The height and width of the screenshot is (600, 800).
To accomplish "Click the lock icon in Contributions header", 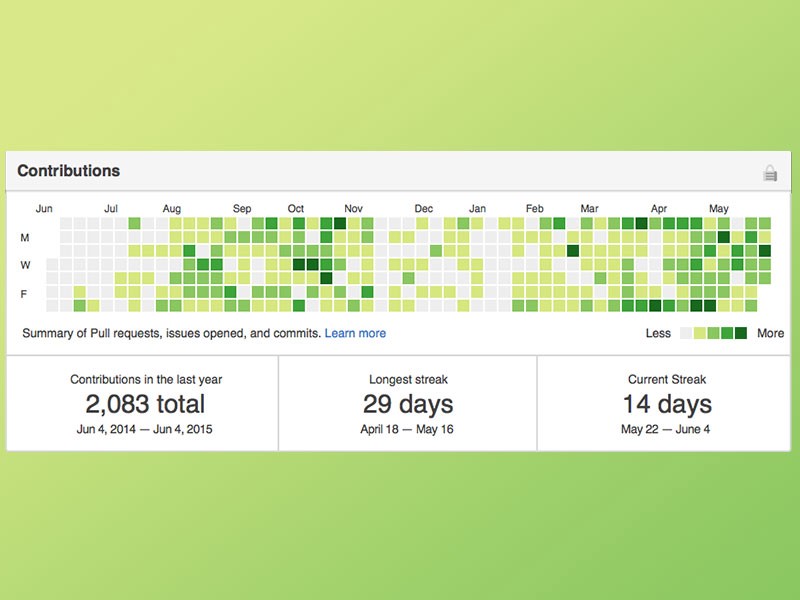I will (x=770, y=173).
